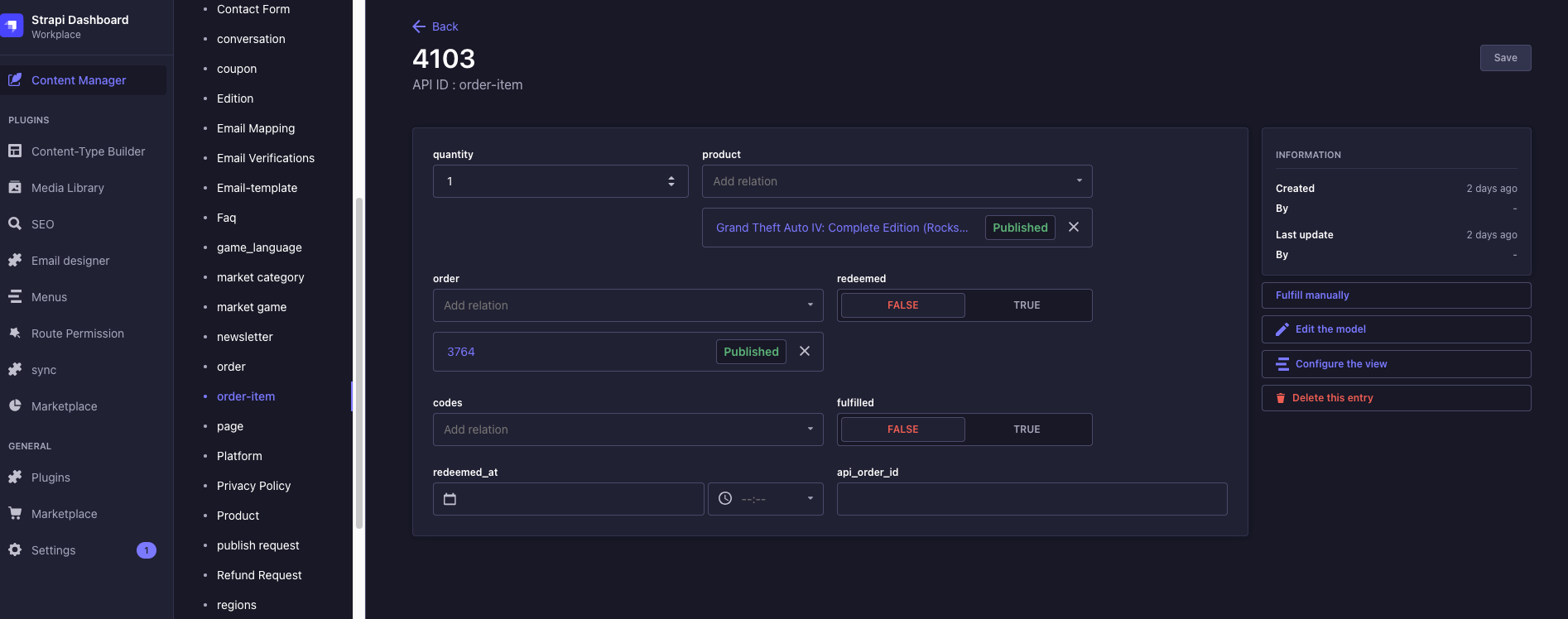Click the Route Permission icon
1568x619 pixels.
click(15, 333)
